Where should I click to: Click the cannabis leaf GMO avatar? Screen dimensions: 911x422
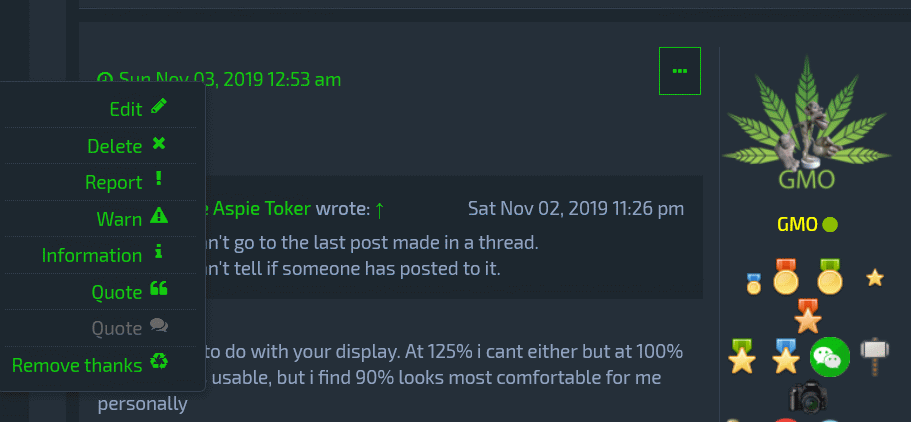806,122
